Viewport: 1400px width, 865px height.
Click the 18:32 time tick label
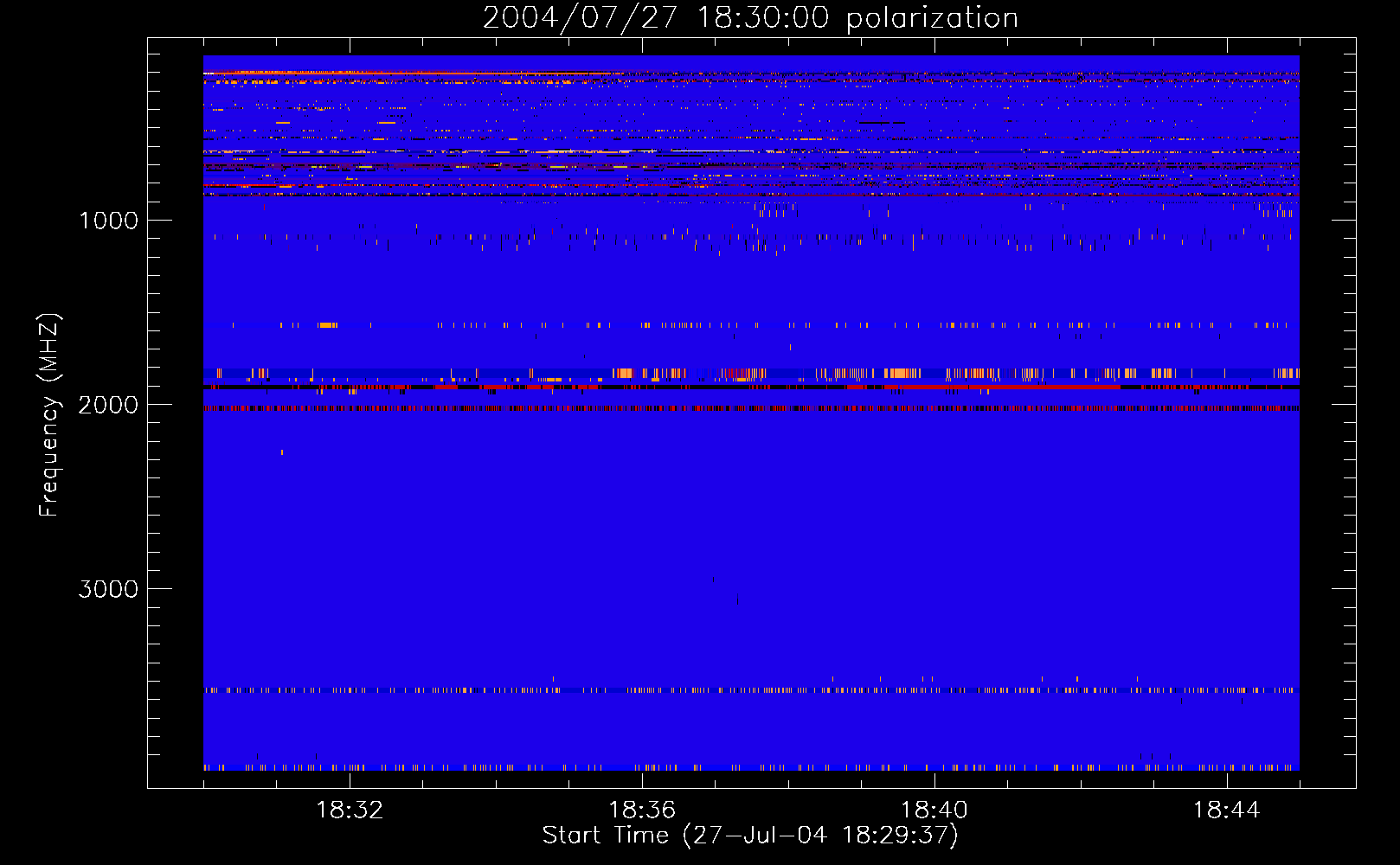pyautogui.click(x=350, y=811)
